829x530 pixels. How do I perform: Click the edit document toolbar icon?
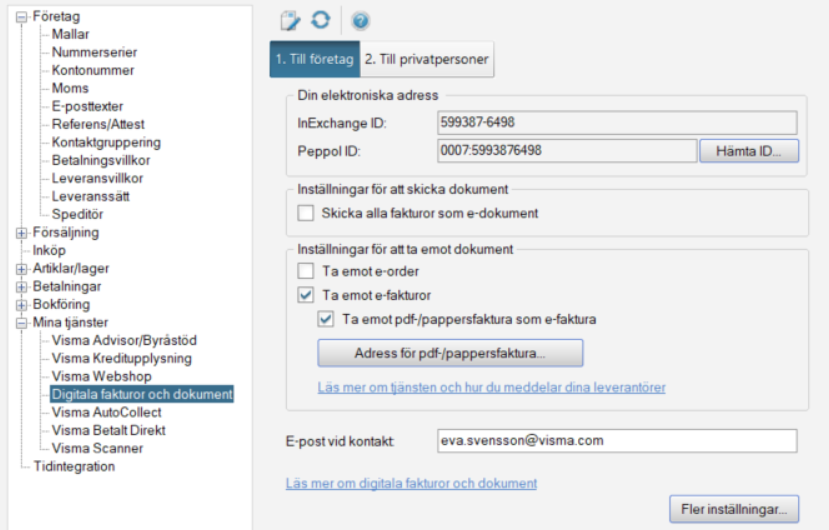290,21
